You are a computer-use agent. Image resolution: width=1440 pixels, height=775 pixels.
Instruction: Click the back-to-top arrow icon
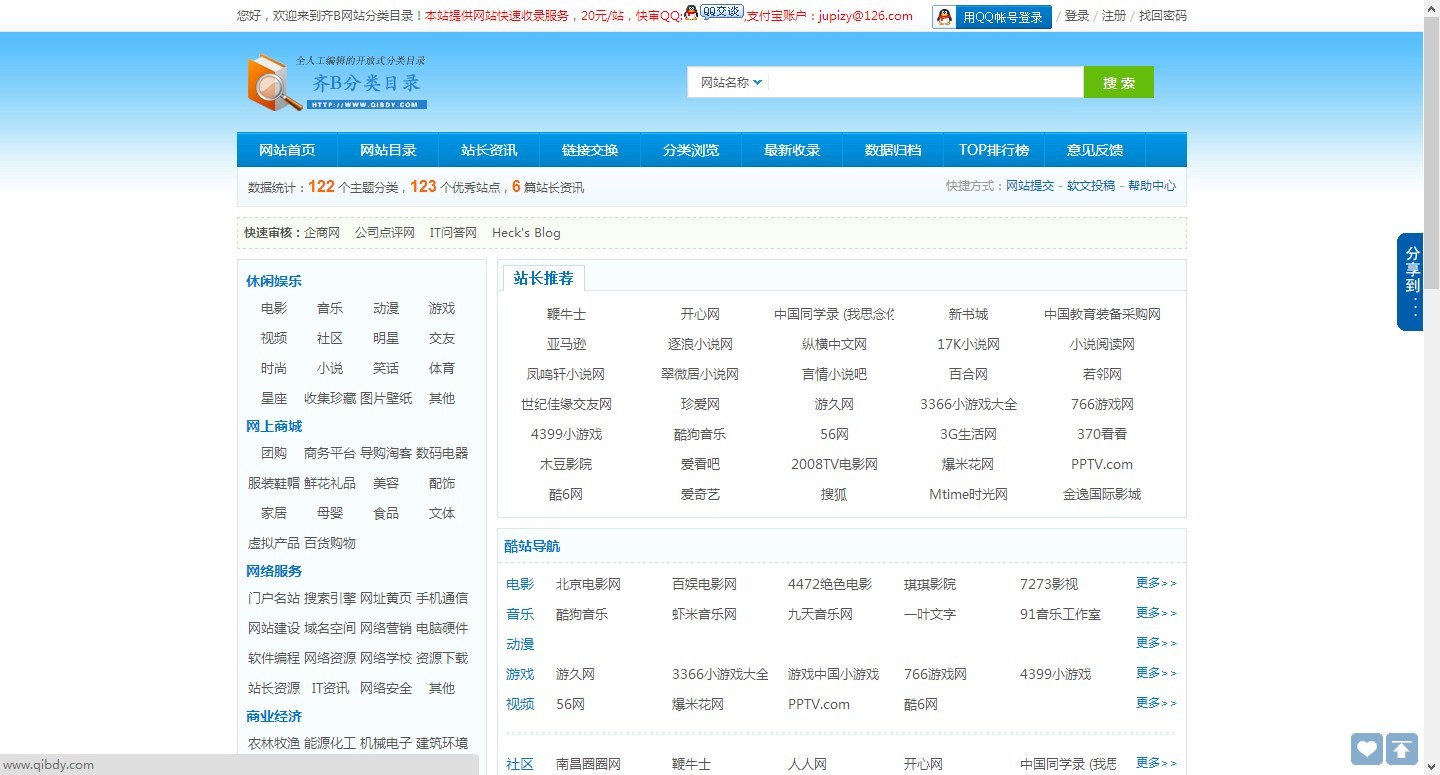(x=1402, y=748)
